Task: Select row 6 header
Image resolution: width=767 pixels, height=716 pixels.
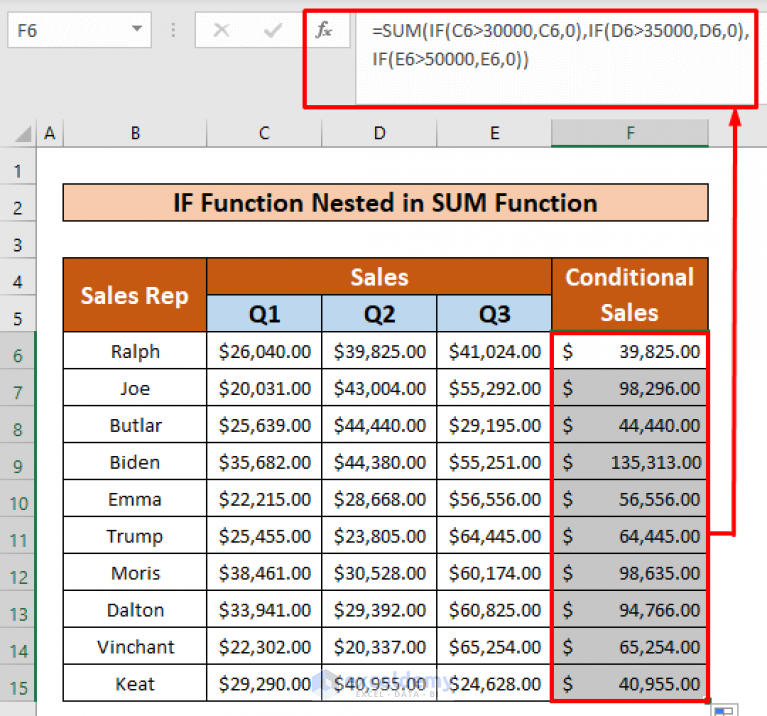Action: pyautogui.click(x=18, y=352)
